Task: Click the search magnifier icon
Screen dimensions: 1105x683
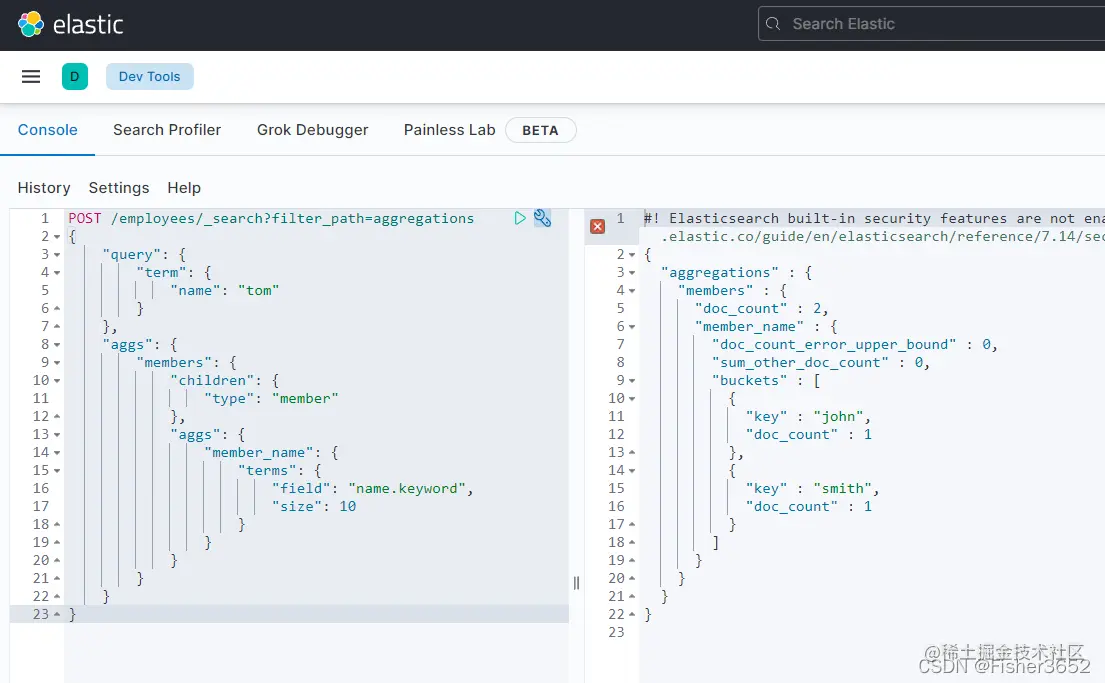Action: [773, 24]
